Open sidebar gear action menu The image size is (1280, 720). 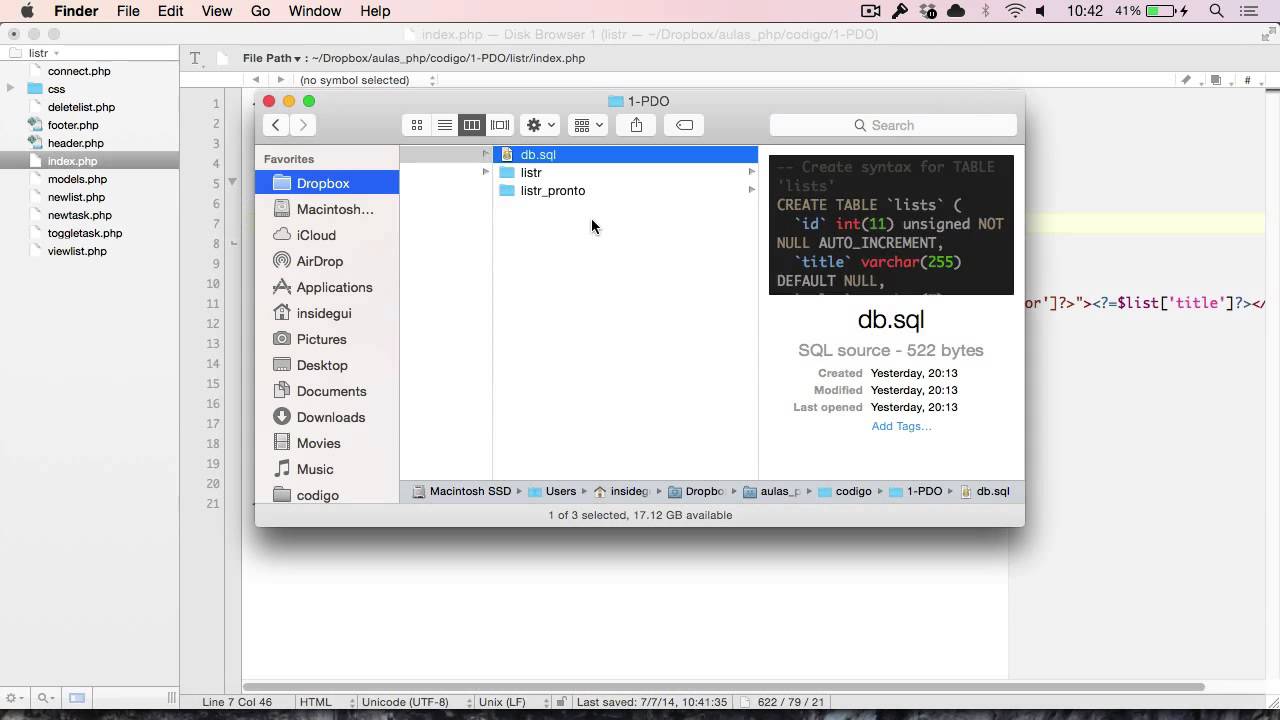pyautogui.click(x=13, y=698)
